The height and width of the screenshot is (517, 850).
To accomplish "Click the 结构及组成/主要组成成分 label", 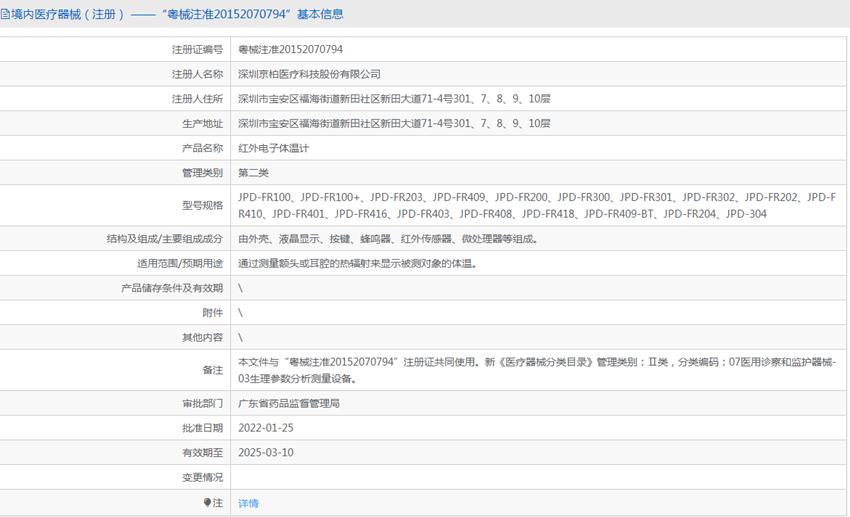I will click(x=165, y=238).
